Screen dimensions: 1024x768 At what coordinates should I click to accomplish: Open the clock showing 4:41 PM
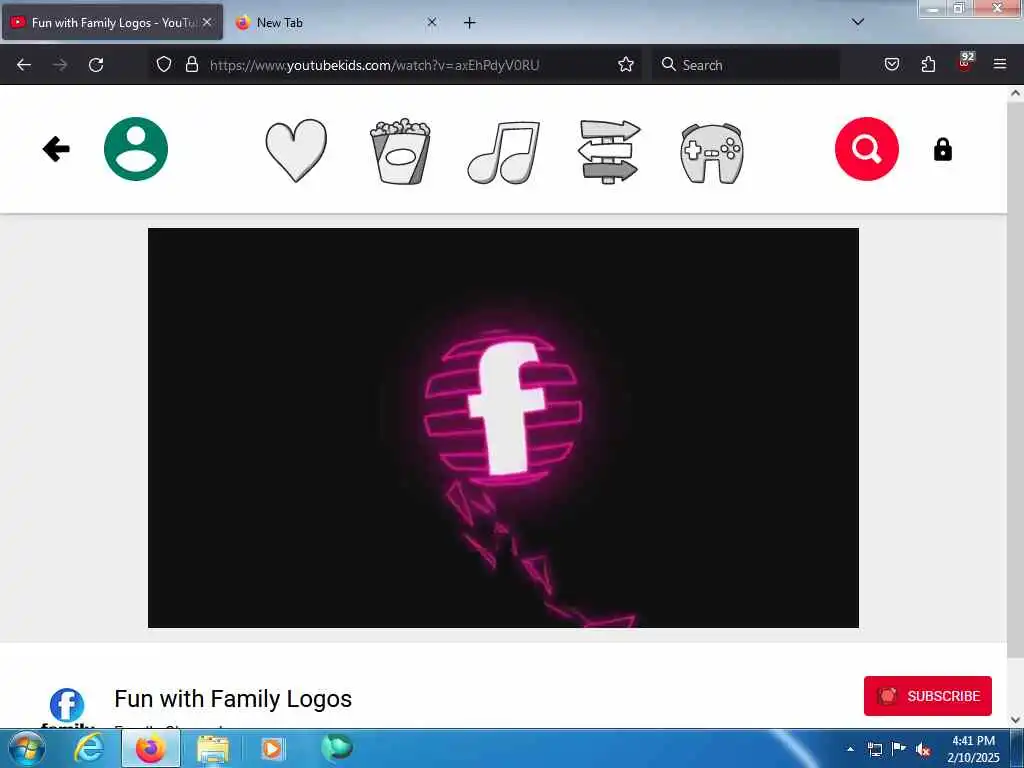[x=973, y=748]
